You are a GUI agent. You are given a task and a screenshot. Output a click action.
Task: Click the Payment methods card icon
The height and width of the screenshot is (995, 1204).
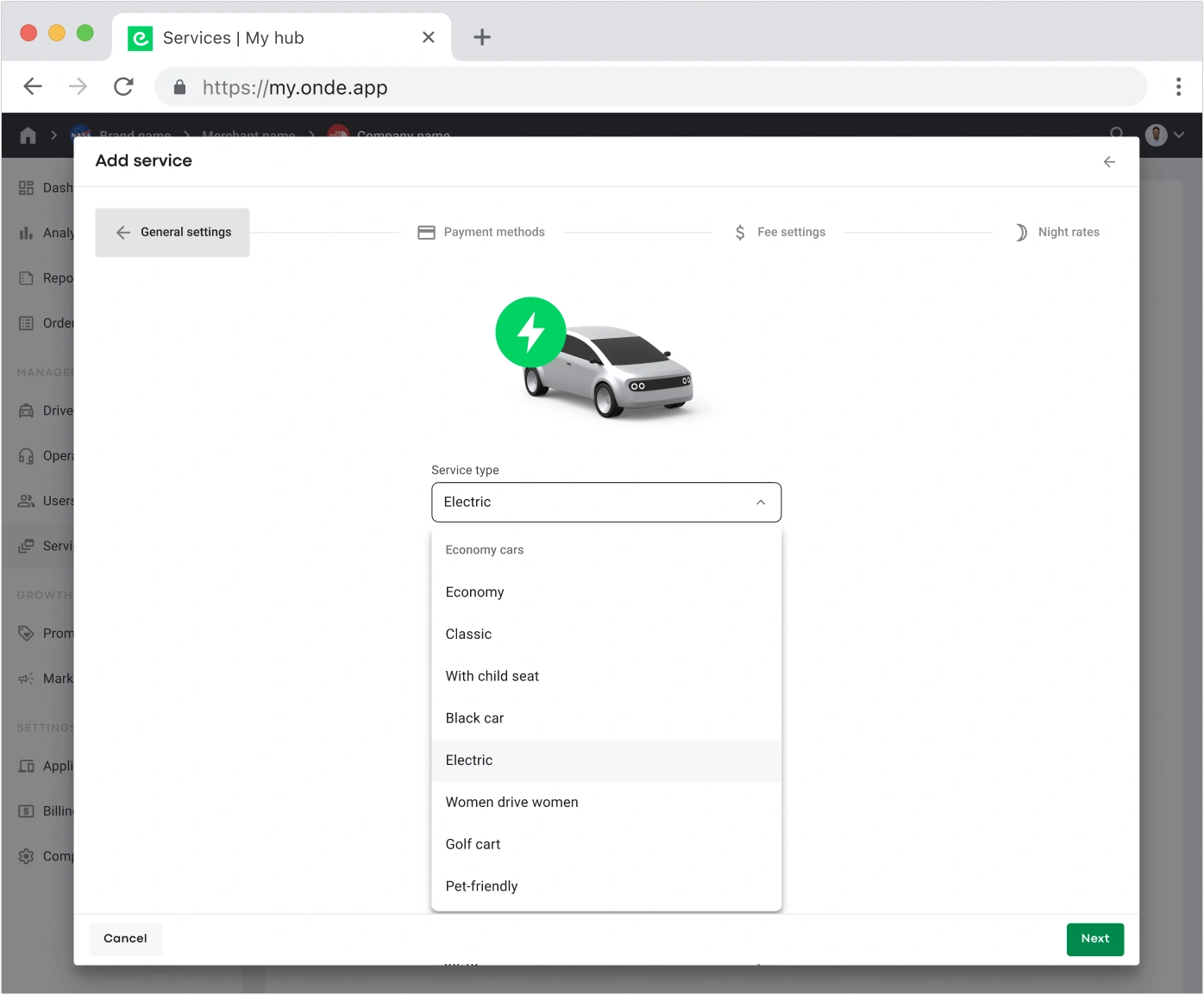coord(426,233)
